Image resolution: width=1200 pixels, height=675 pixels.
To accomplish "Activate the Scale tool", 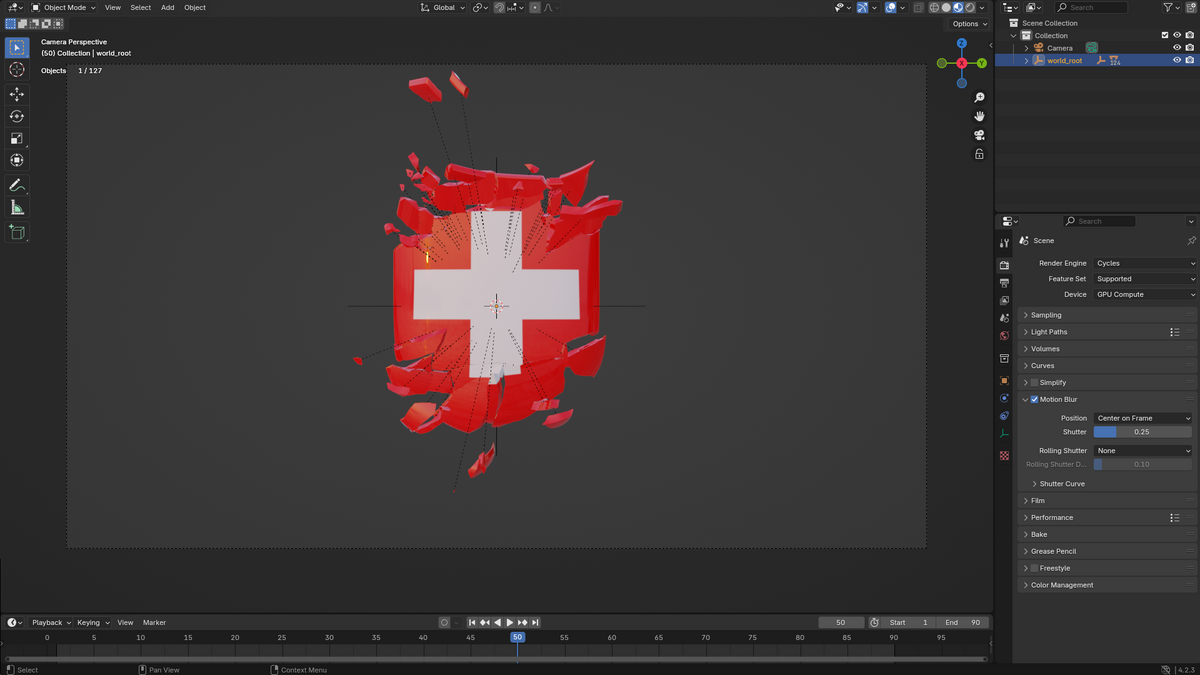I will (x=17, y=138).
